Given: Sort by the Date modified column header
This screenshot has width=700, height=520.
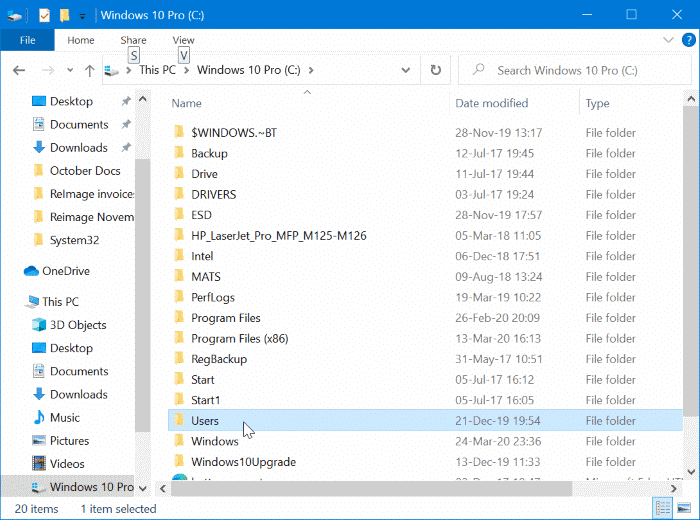Looking at the screenshot, I should [492, 104].
